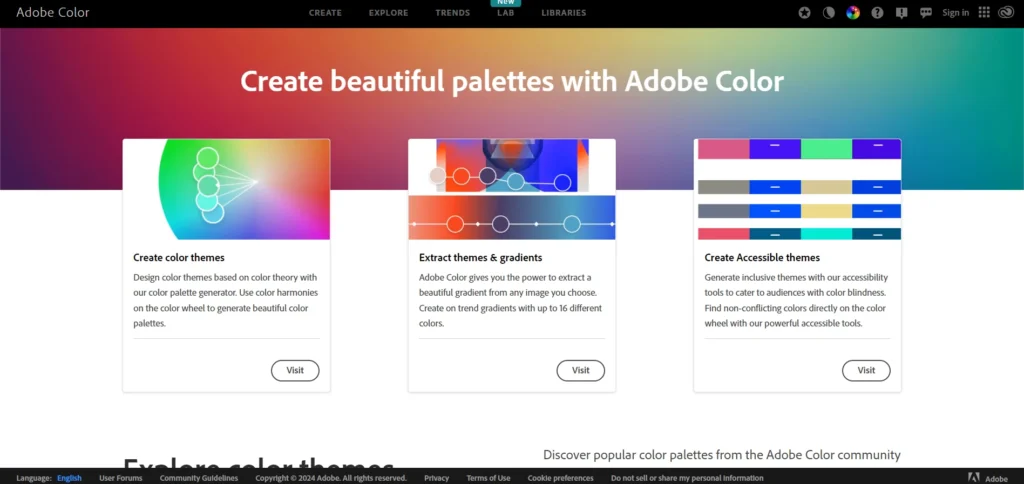The width and height of the screenshot is (1024, 484).
Task: Visit the Create color themes tool
Action: tap(295, 370)
